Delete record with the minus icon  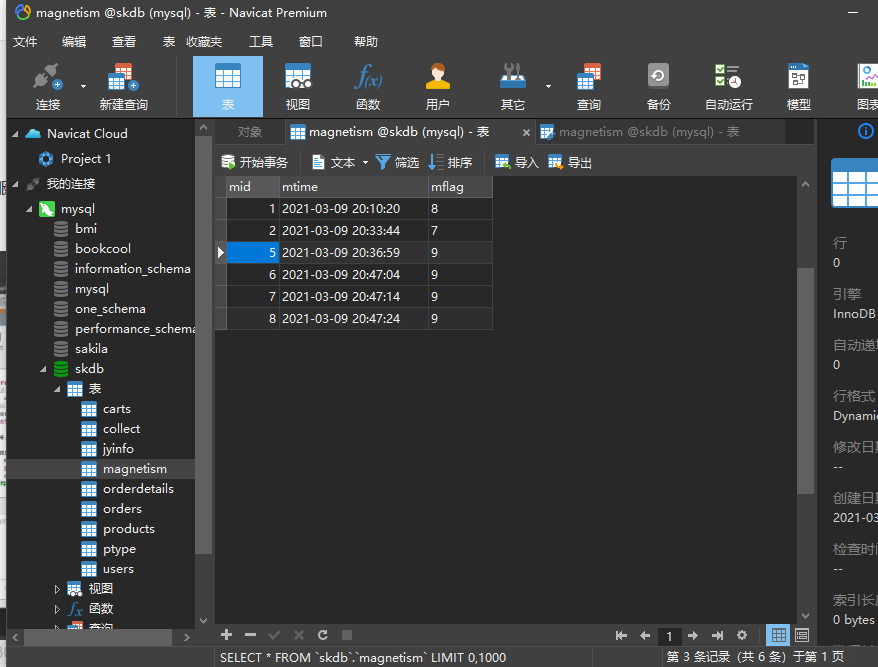250,635
